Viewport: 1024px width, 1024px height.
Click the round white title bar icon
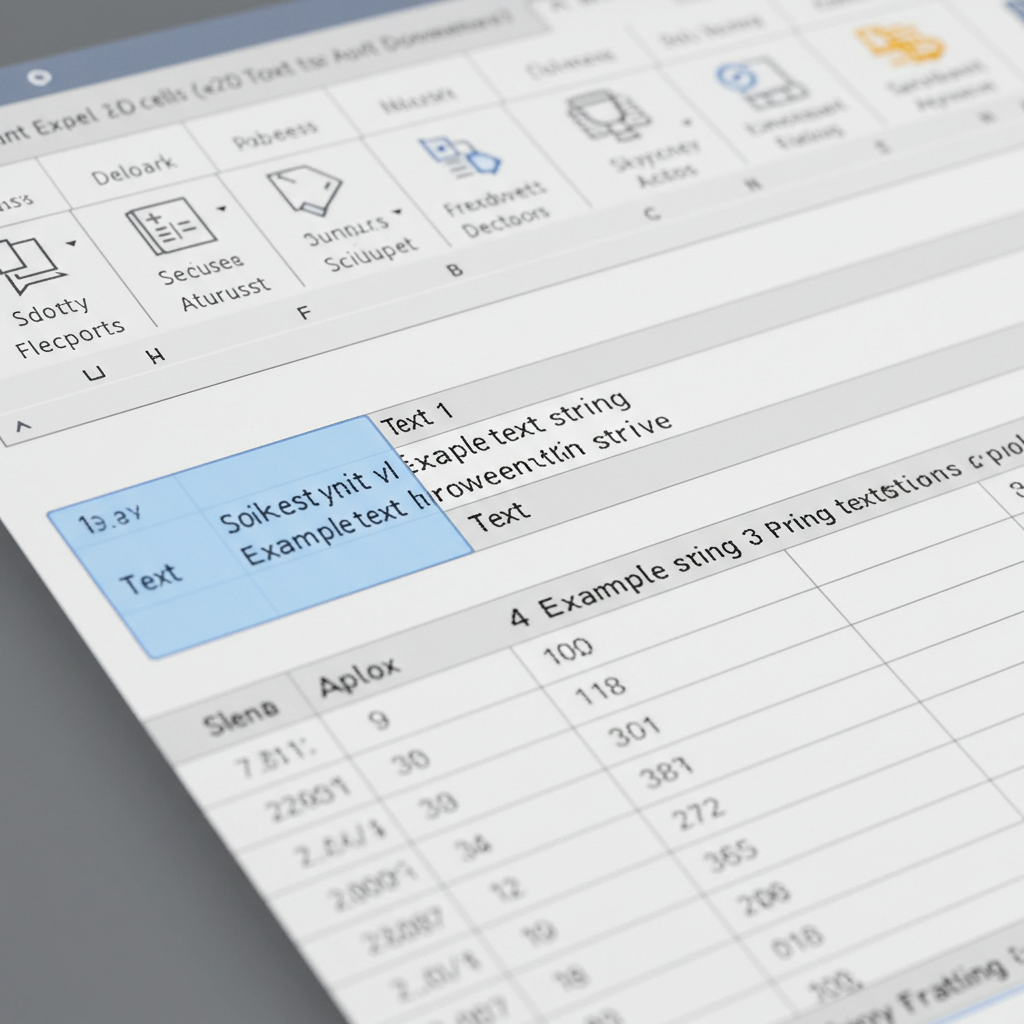coord(39,78)
